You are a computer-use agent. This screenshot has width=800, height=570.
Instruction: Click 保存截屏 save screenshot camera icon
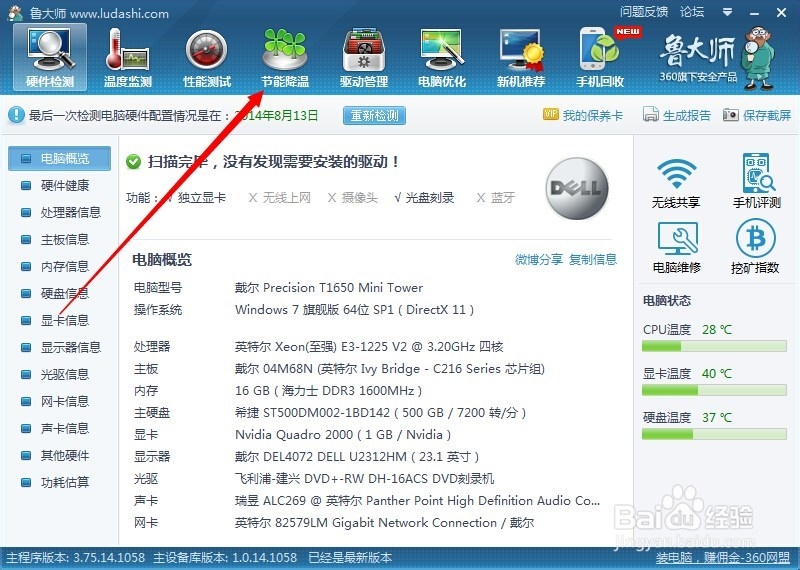pyautogui.click(x=757, y=115)
